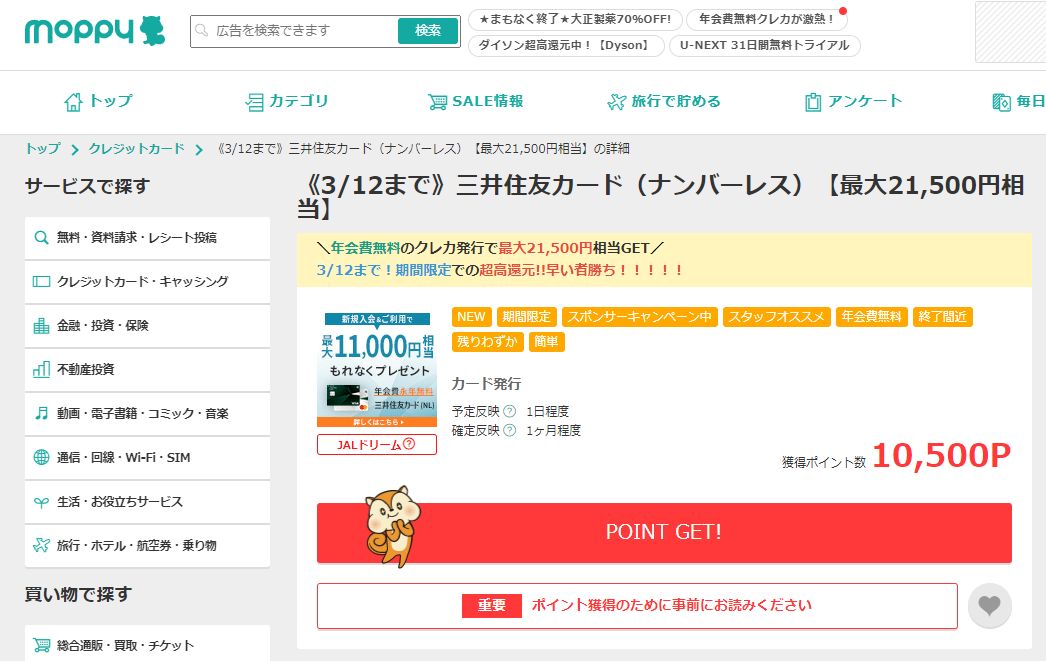Image resolution: width=1046 pixels, height=661 pixels.
Task: Open 重要 ポイント獲得のために事前にお読みください notice
Action: 637,606
